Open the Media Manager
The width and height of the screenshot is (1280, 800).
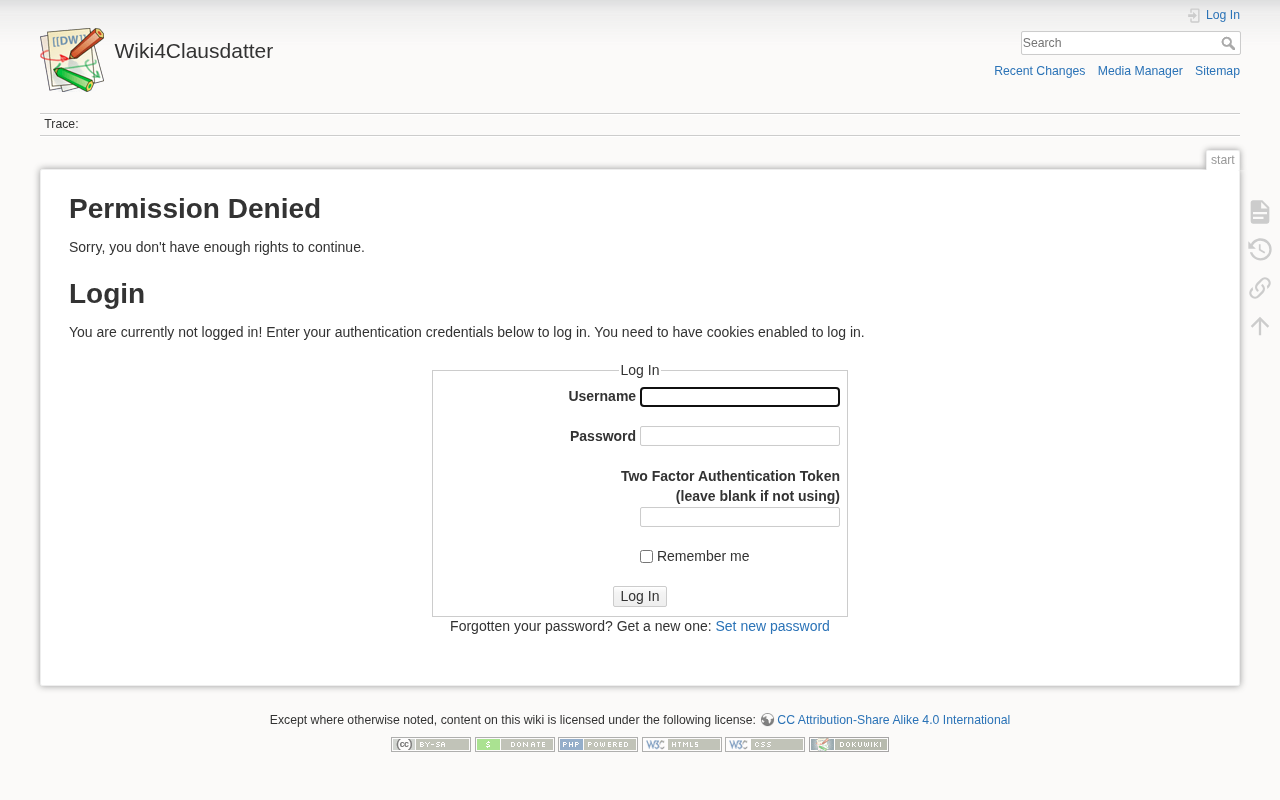click(1140, 71)
